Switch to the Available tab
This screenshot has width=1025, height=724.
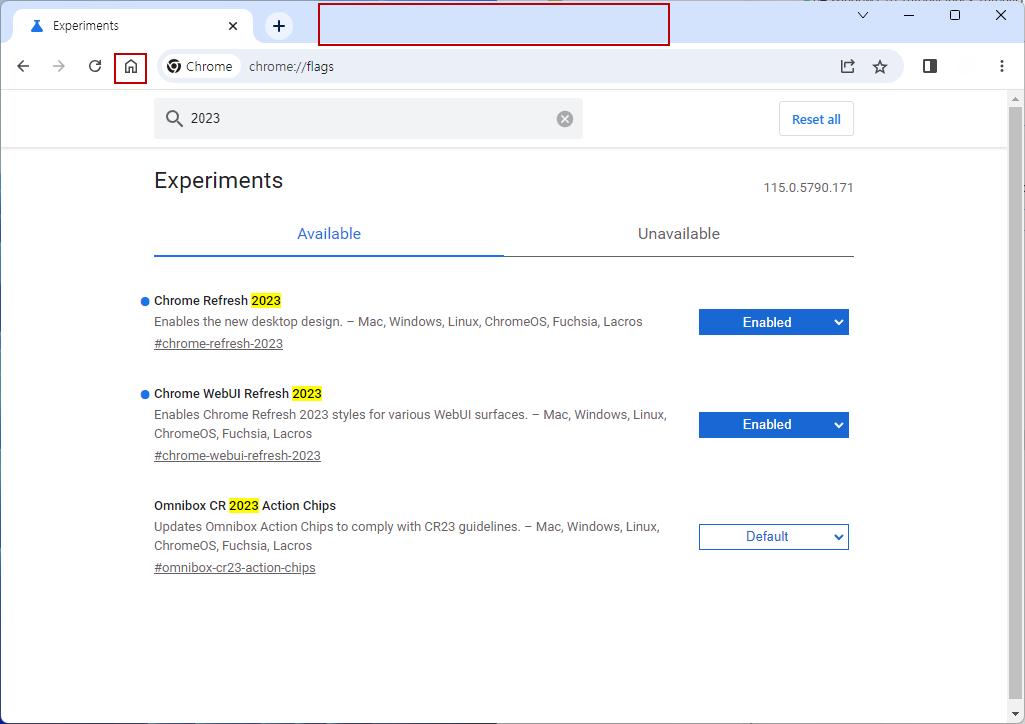click(329, 234)
